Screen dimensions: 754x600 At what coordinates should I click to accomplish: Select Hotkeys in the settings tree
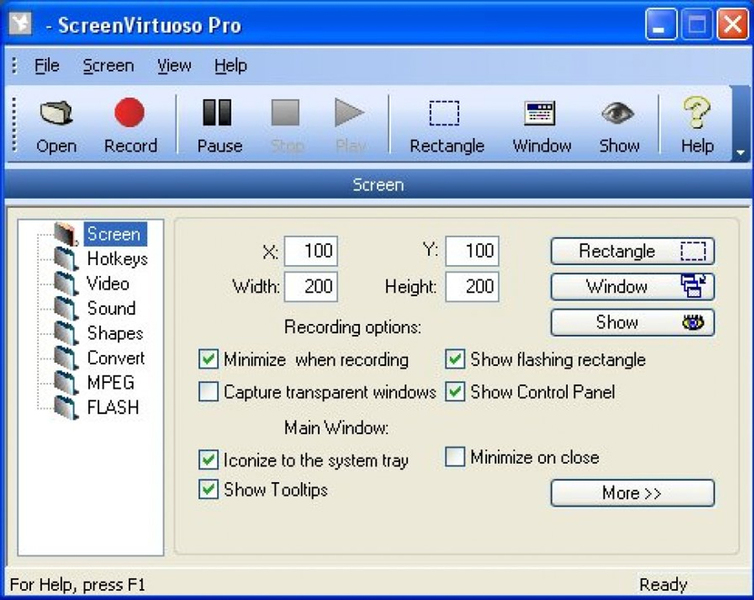click(x=117, y=259)
